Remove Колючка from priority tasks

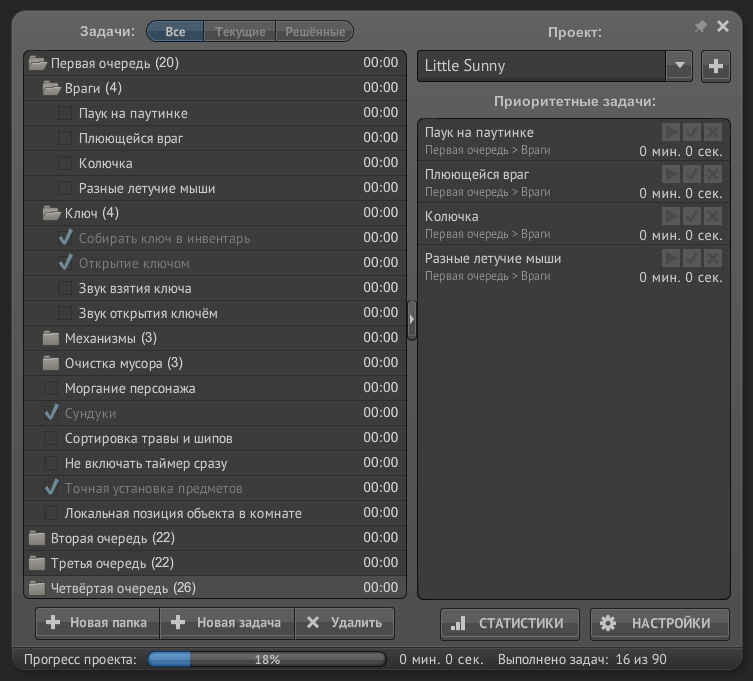click(x=712, y=216)
